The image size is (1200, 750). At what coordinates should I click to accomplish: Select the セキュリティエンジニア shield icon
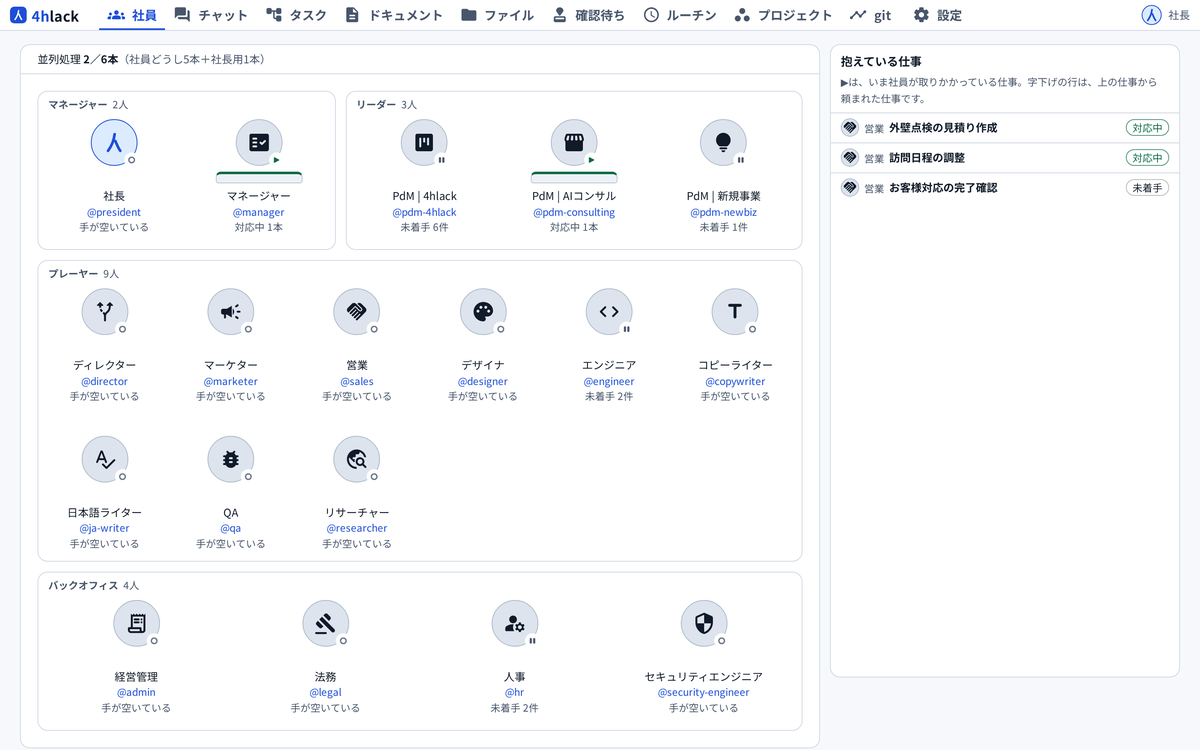pyautogui.click(x=704, y=624)
